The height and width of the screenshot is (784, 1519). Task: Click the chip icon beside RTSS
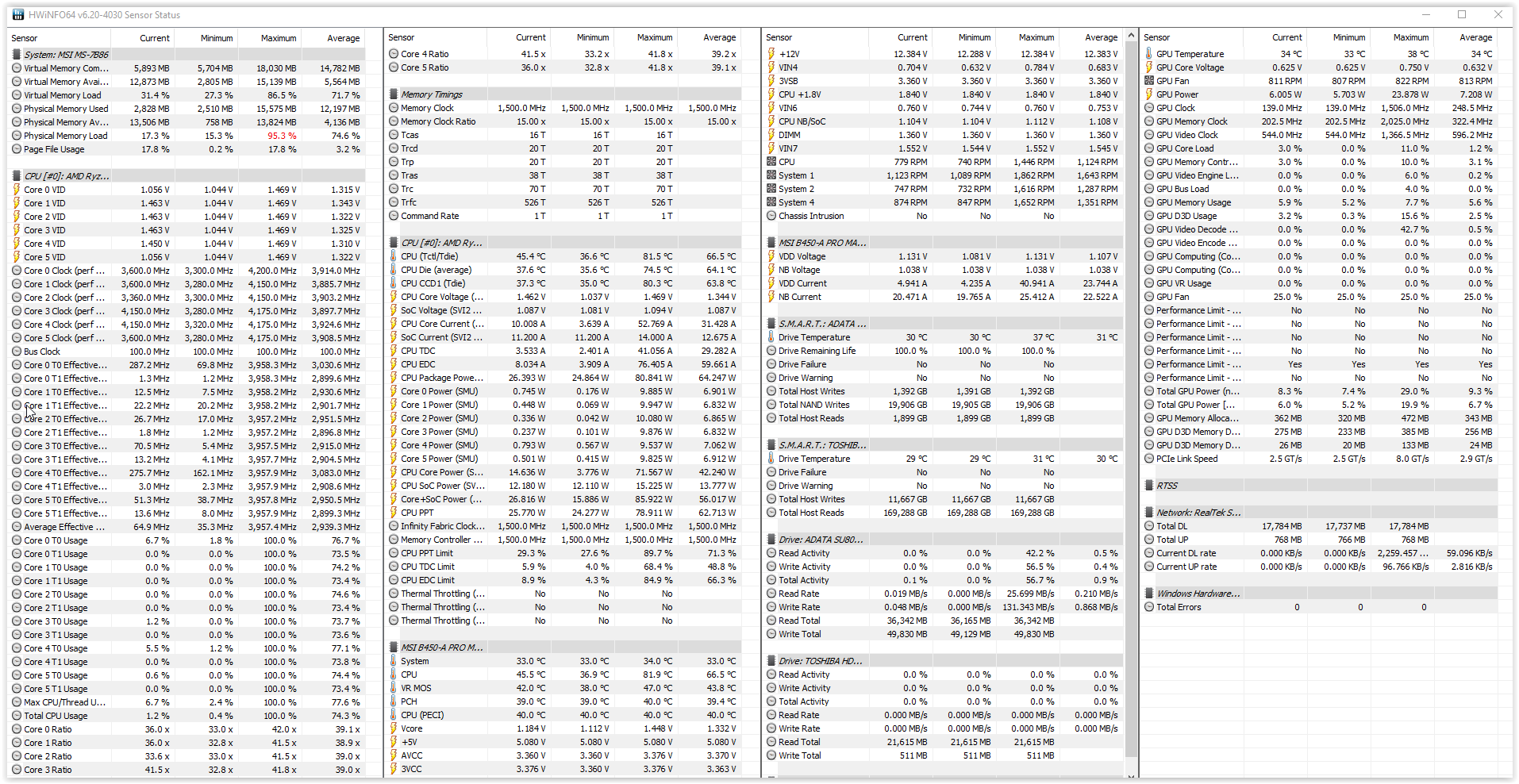coord(1149,486)
